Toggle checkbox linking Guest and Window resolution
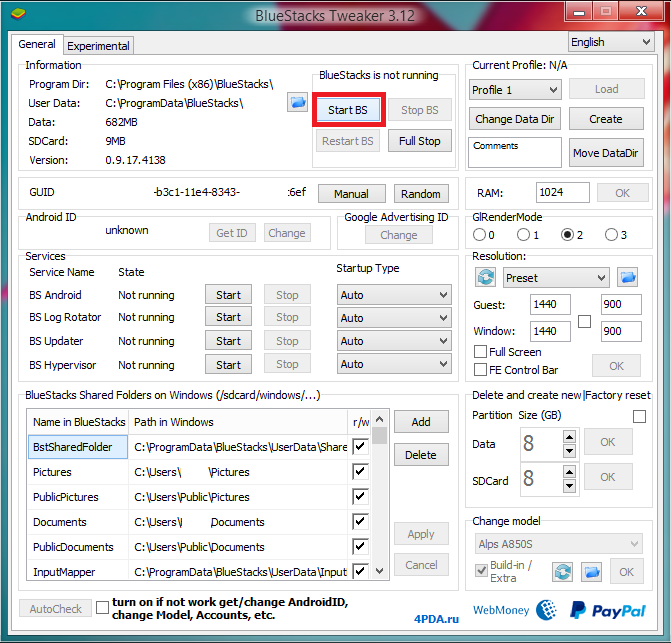 click(584, 321)
